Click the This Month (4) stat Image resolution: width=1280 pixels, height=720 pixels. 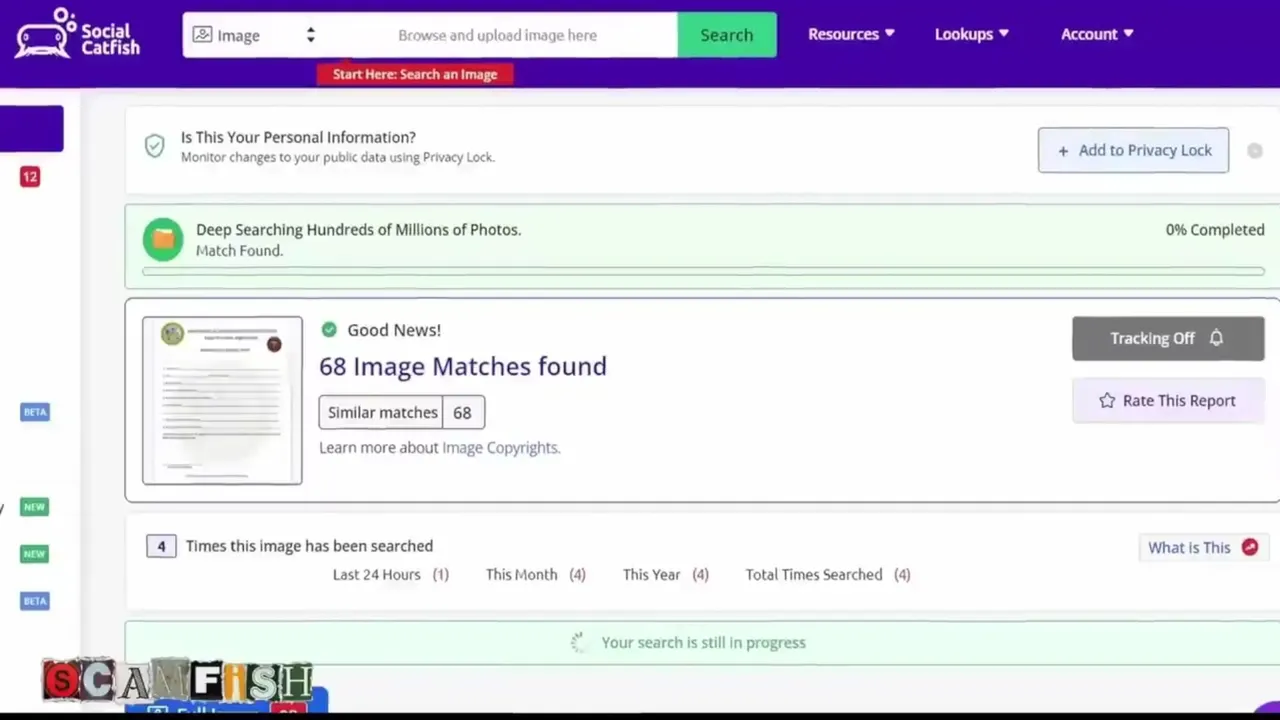click(536, 574)
